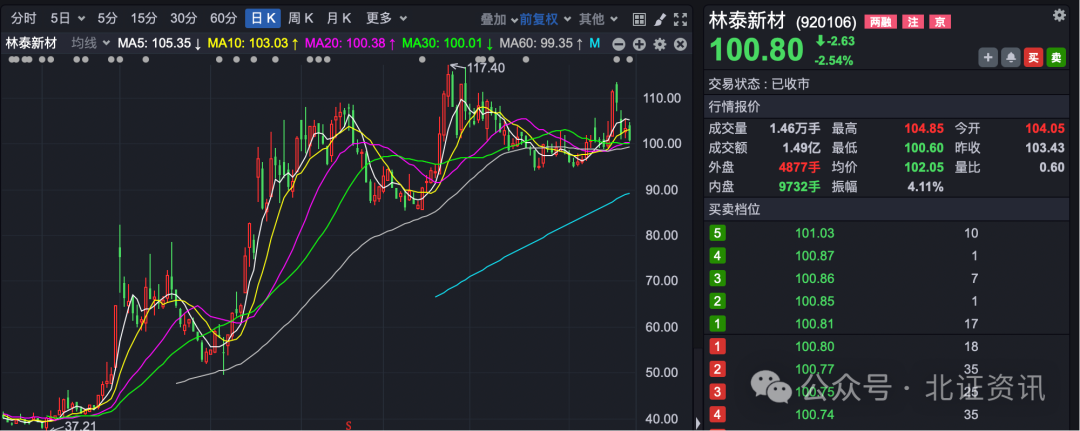Click the 今开 value 104.05
1080x431 pixels.
(1046, 128)
